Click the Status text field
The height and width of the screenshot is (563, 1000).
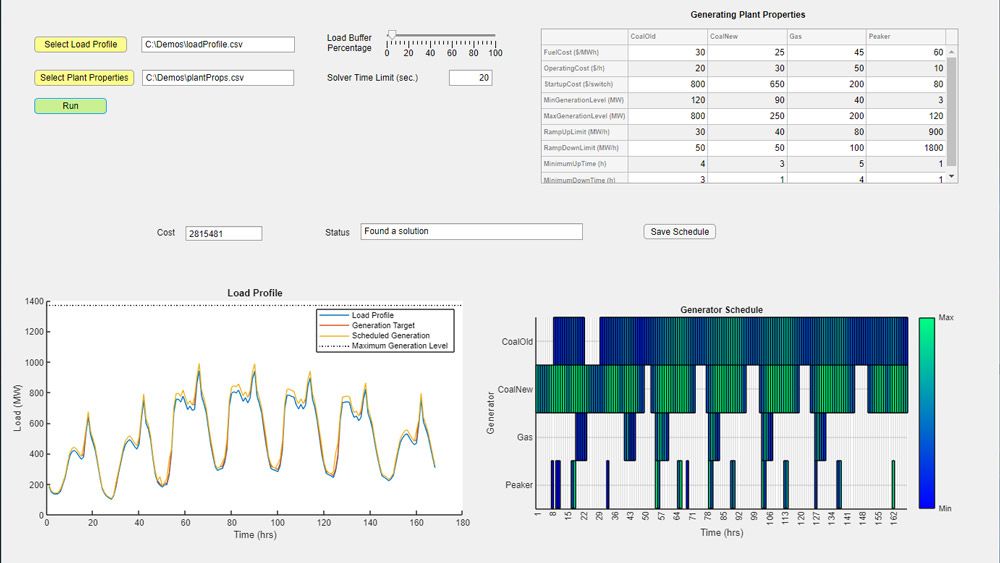pos(471,232)
